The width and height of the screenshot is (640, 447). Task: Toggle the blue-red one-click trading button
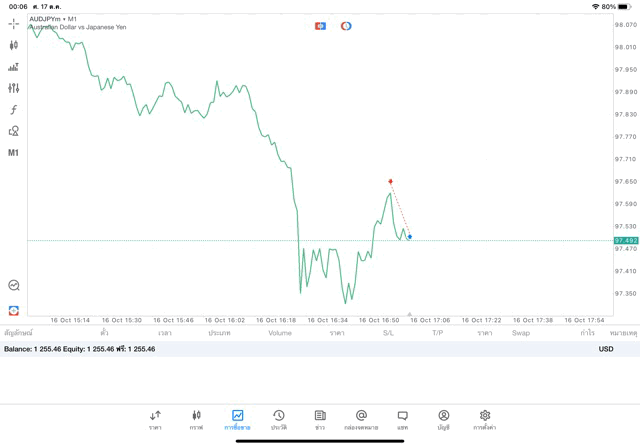(x=320, y=25)
